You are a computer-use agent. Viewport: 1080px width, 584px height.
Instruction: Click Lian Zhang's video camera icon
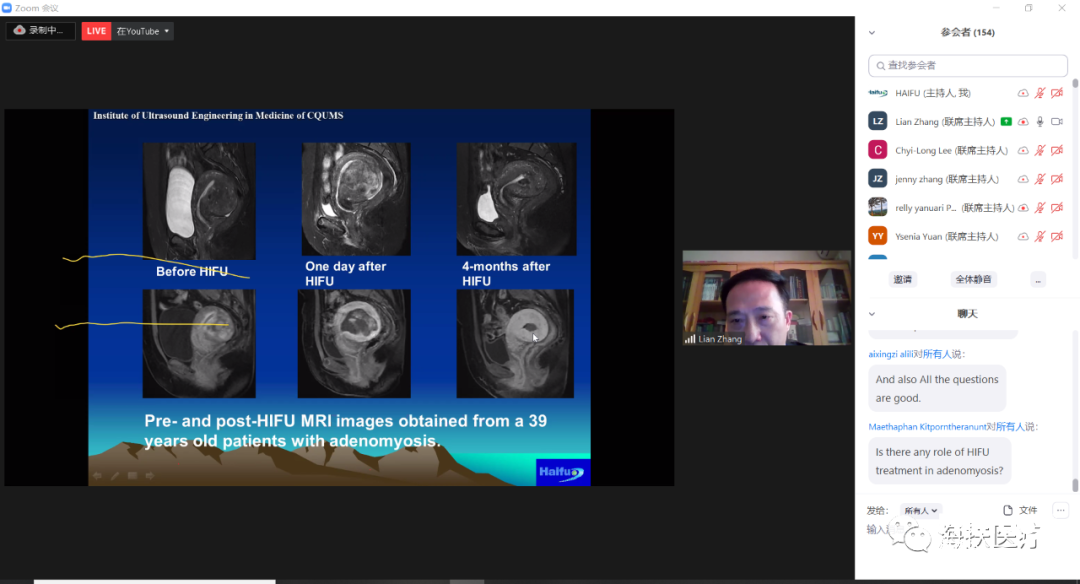click(1057, 122)
